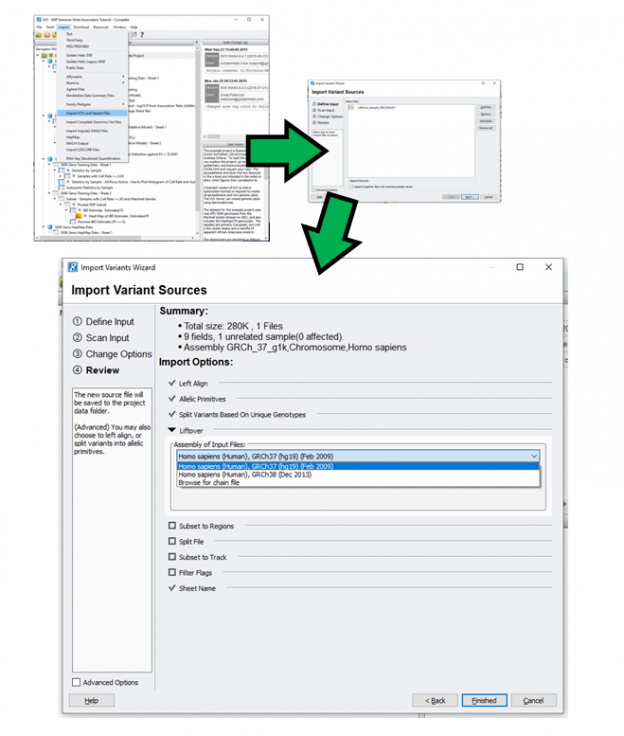
Task: Maximize the large Import Variants Wizard window
Action: 520,267
